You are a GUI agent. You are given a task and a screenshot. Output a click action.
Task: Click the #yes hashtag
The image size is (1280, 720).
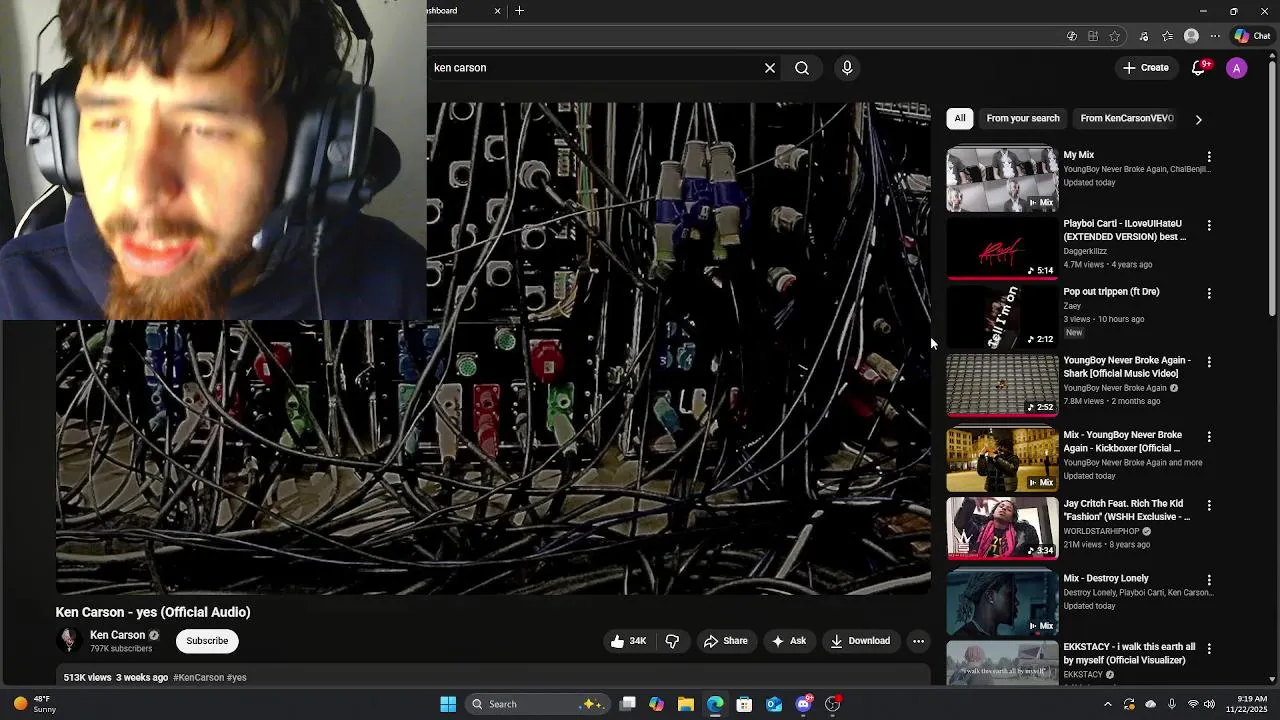tap(237, 678)
